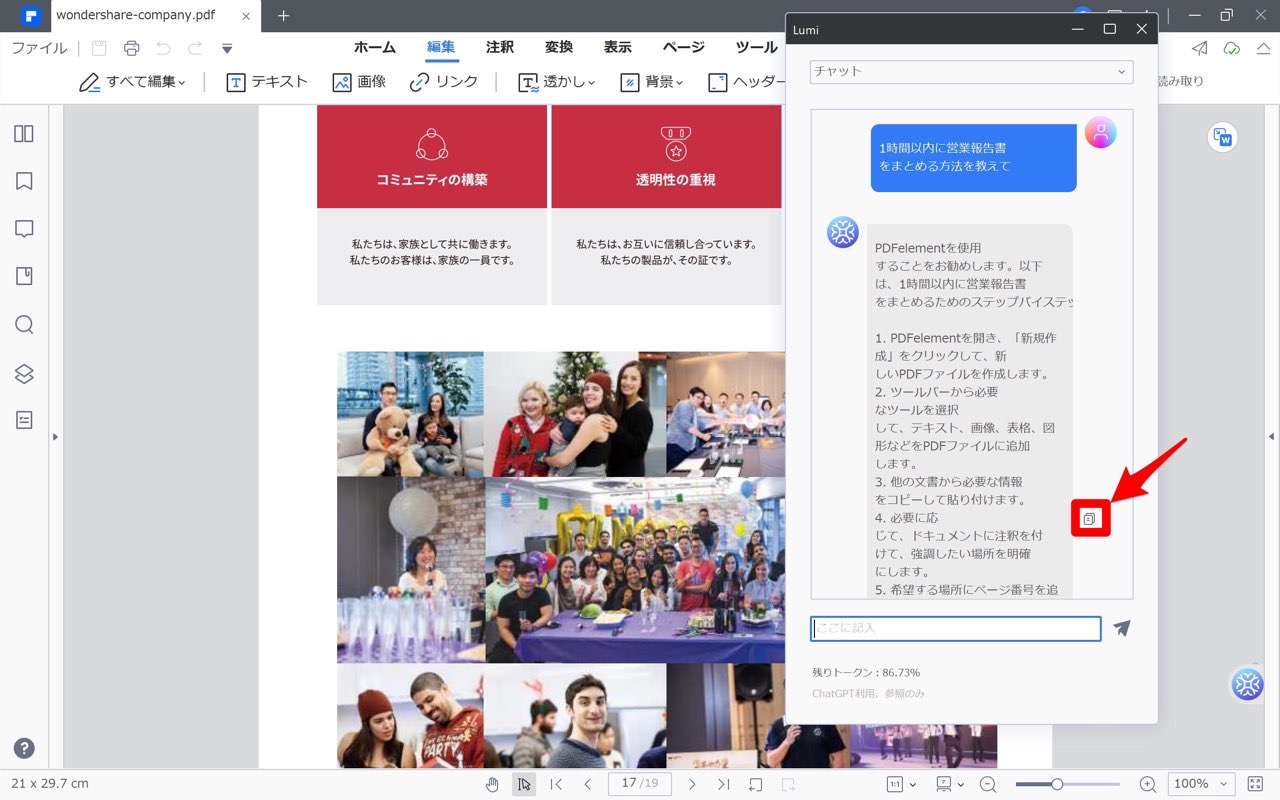Focus the Lumi chat input field
Screen dimensions: 1280x800
tap(955, 628)
